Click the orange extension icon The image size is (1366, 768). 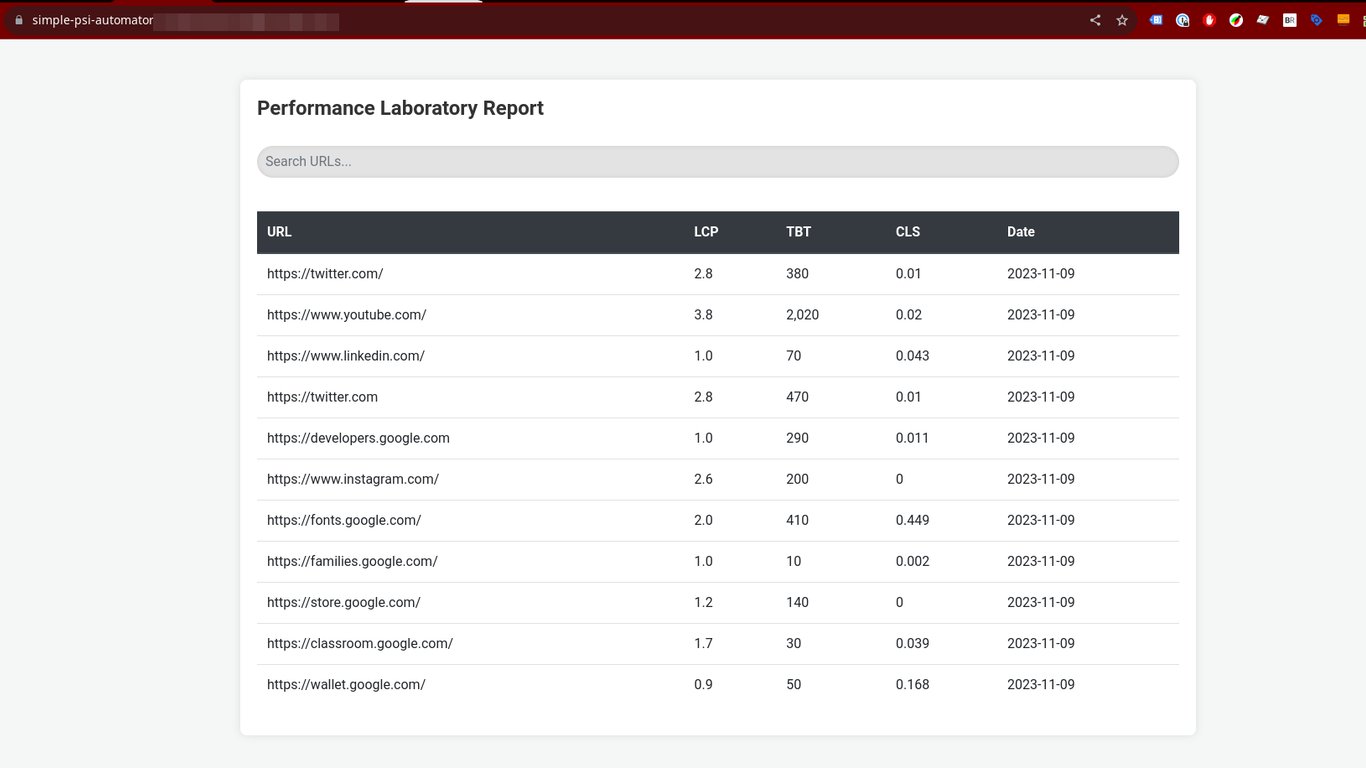1342,19
